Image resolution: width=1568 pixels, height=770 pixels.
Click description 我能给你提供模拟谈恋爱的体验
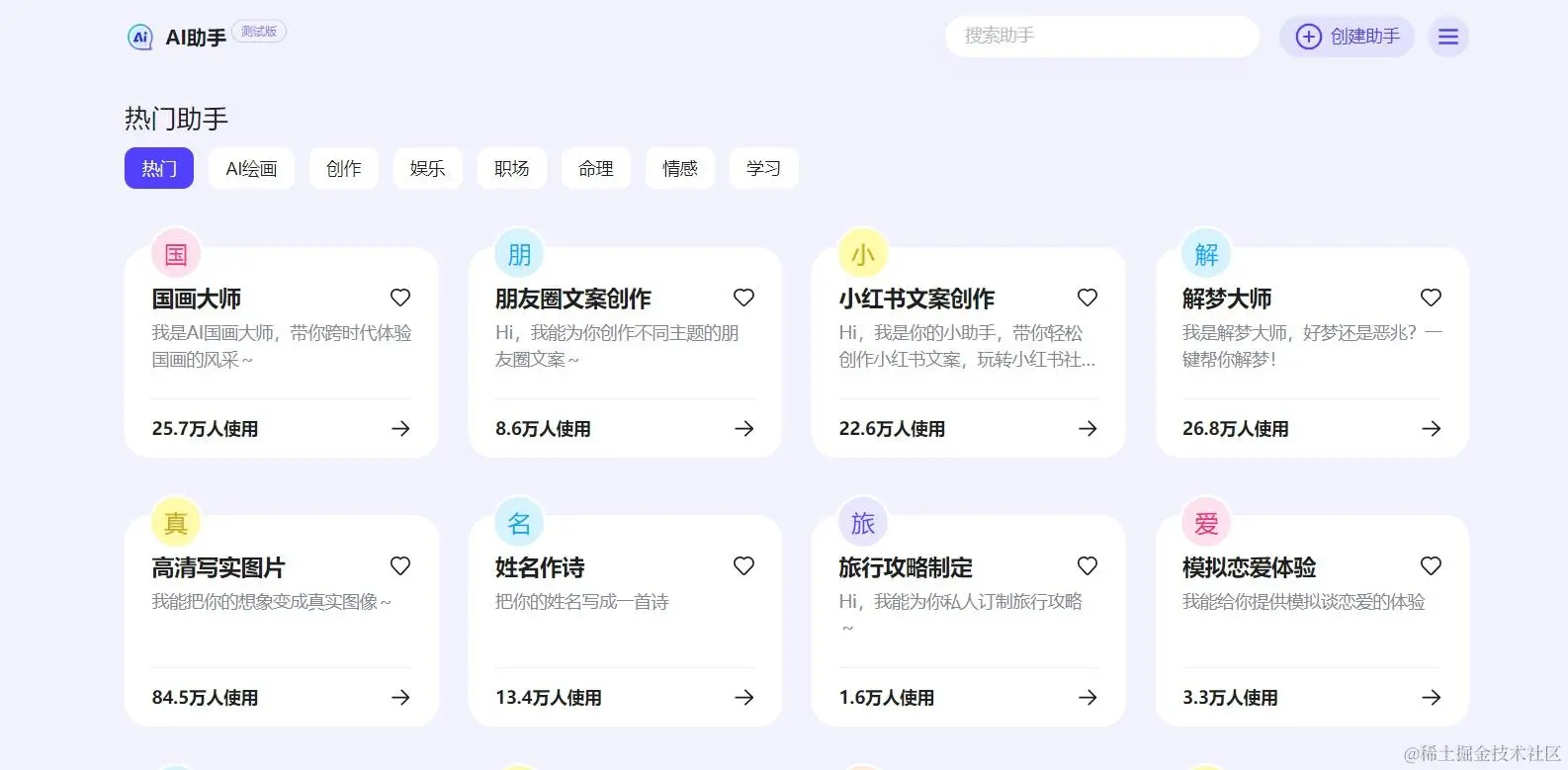[1304, 602]
